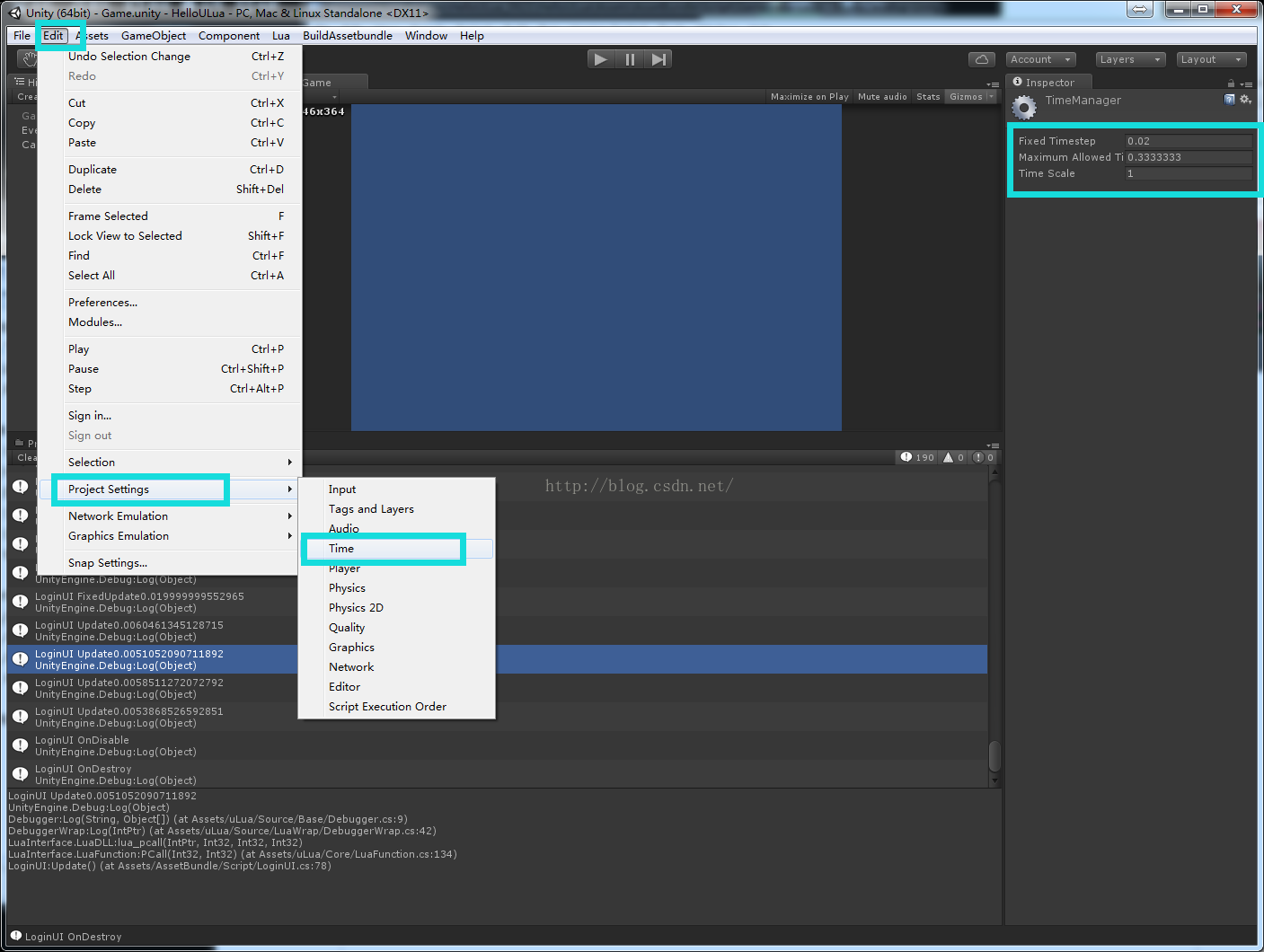Open the Game view panel options menu

pyautogui.click(x=993, y=84)
